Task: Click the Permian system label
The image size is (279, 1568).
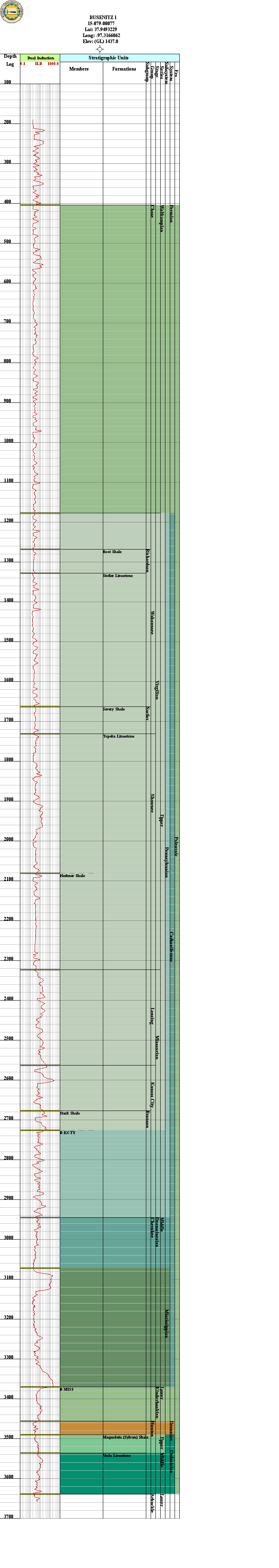Action: pyautogui.click(x=172, y=214)
